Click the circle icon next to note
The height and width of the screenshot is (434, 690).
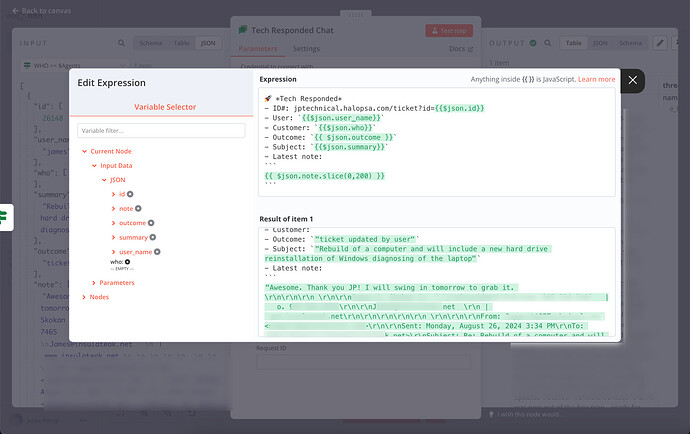coord(138,209)
